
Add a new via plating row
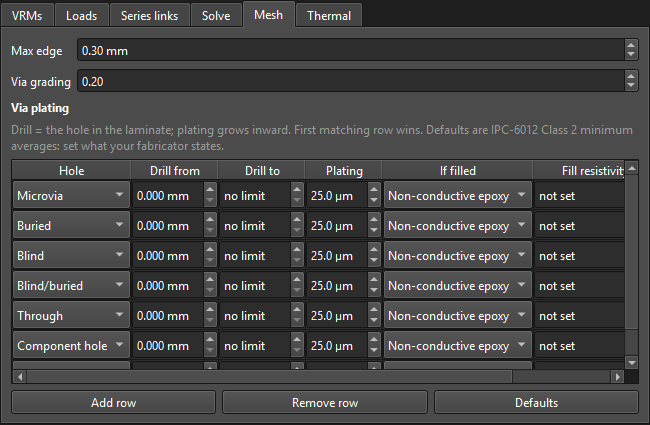coord(113,402)
